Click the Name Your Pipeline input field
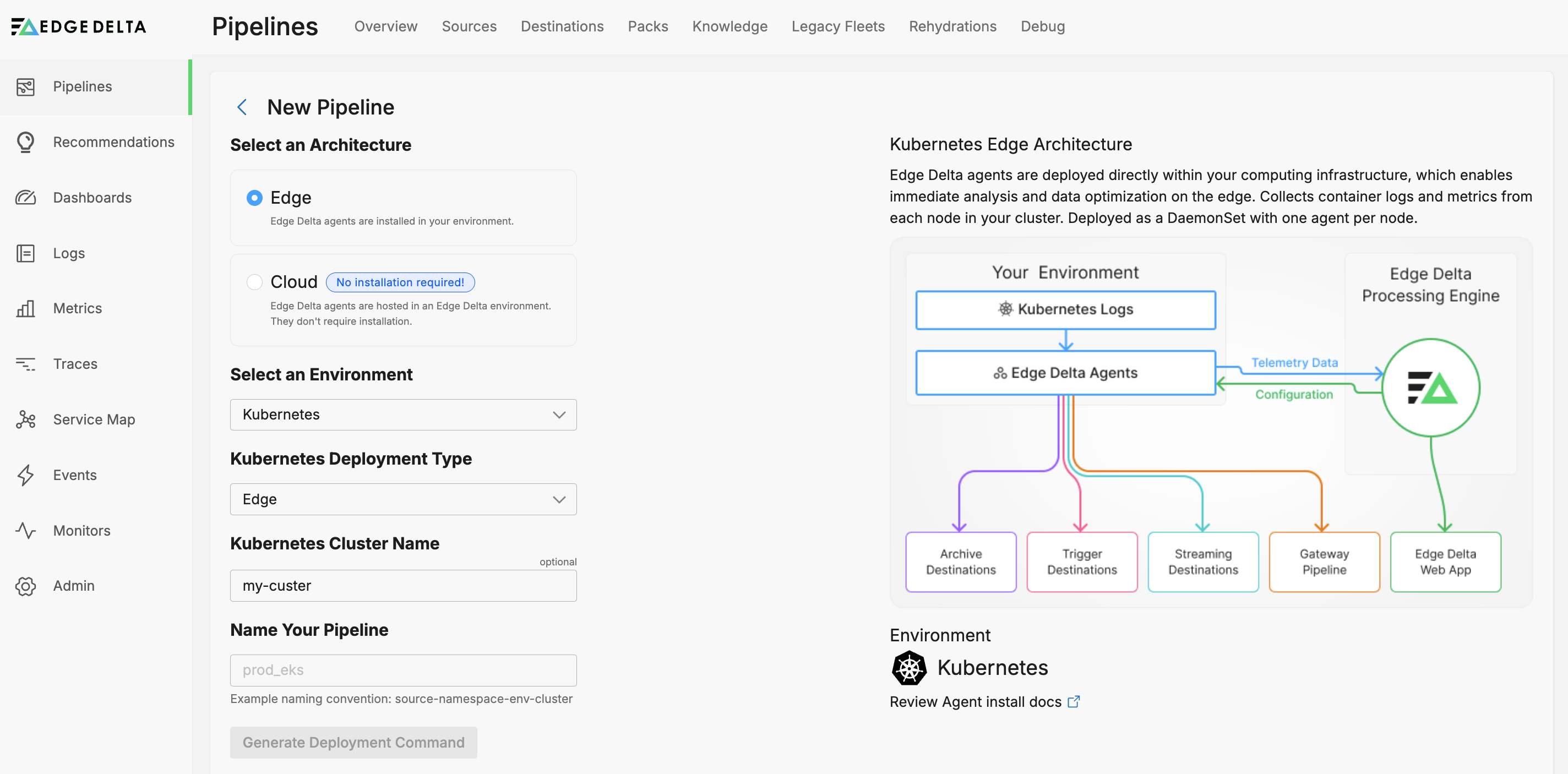The height and width of the screenshot is (774, 1568). click(403, 671)
